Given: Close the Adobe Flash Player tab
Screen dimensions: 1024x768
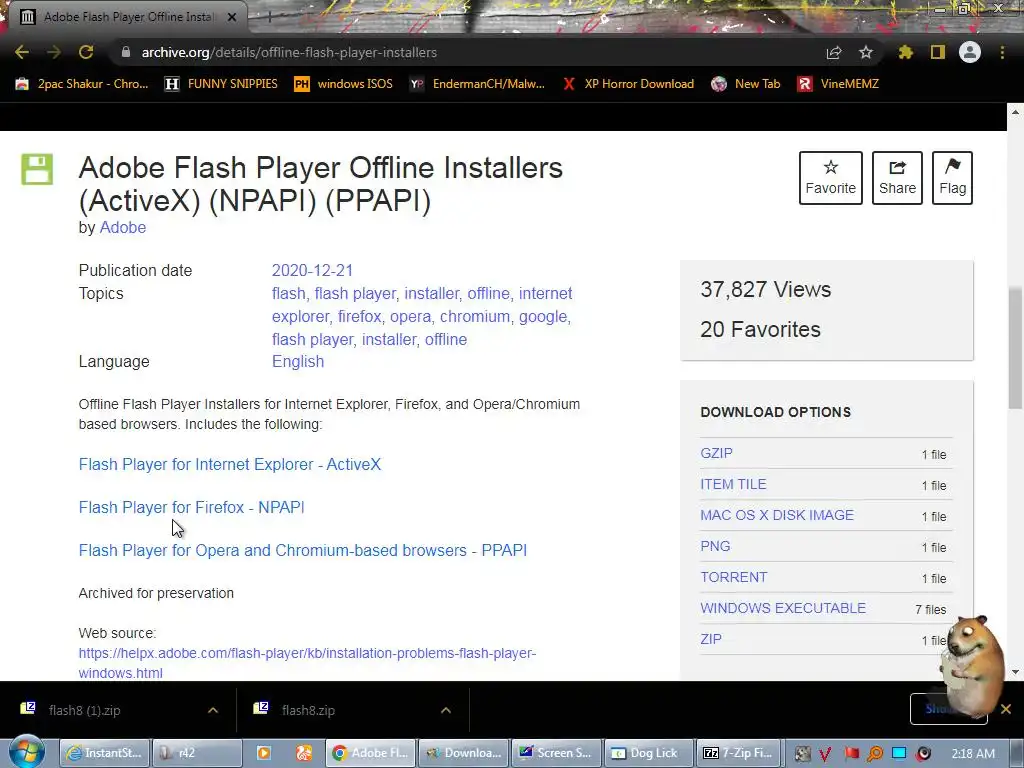Looking at the screenshot, I should click(232, 17).
